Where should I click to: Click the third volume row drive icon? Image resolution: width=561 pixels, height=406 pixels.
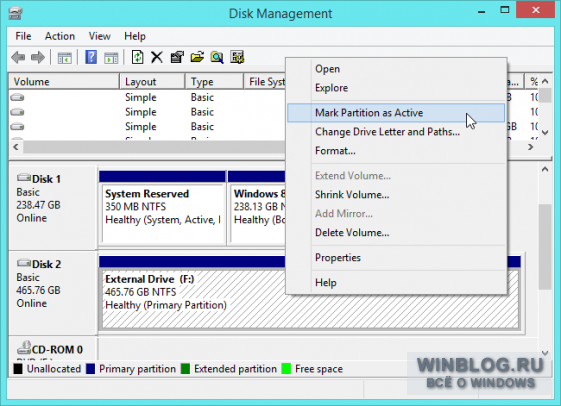pyautogui.click(x=17, y=127)
